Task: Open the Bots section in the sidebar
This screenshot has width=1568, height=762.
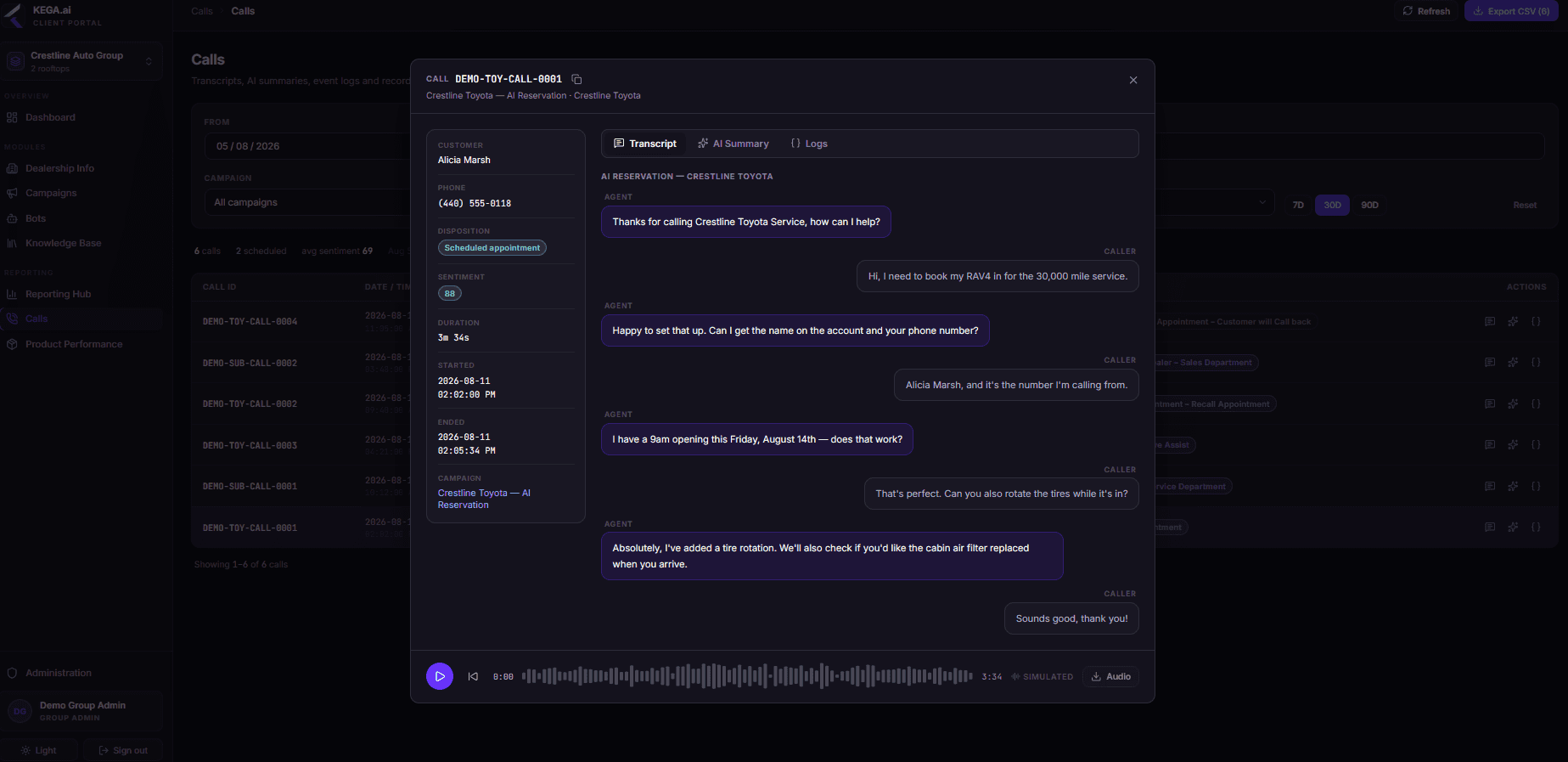Action: [81, 218]
